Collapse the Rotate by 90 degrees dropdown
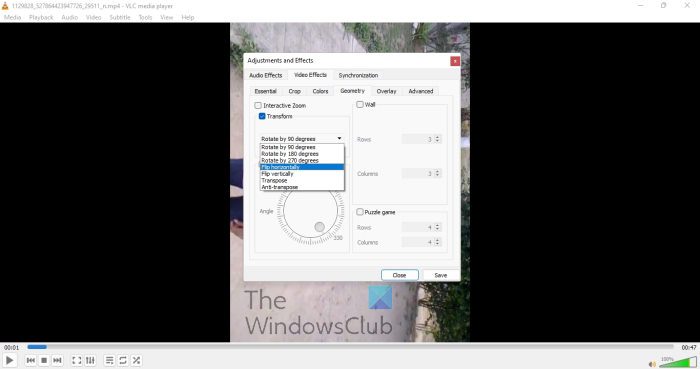 [x=302, y=139]
